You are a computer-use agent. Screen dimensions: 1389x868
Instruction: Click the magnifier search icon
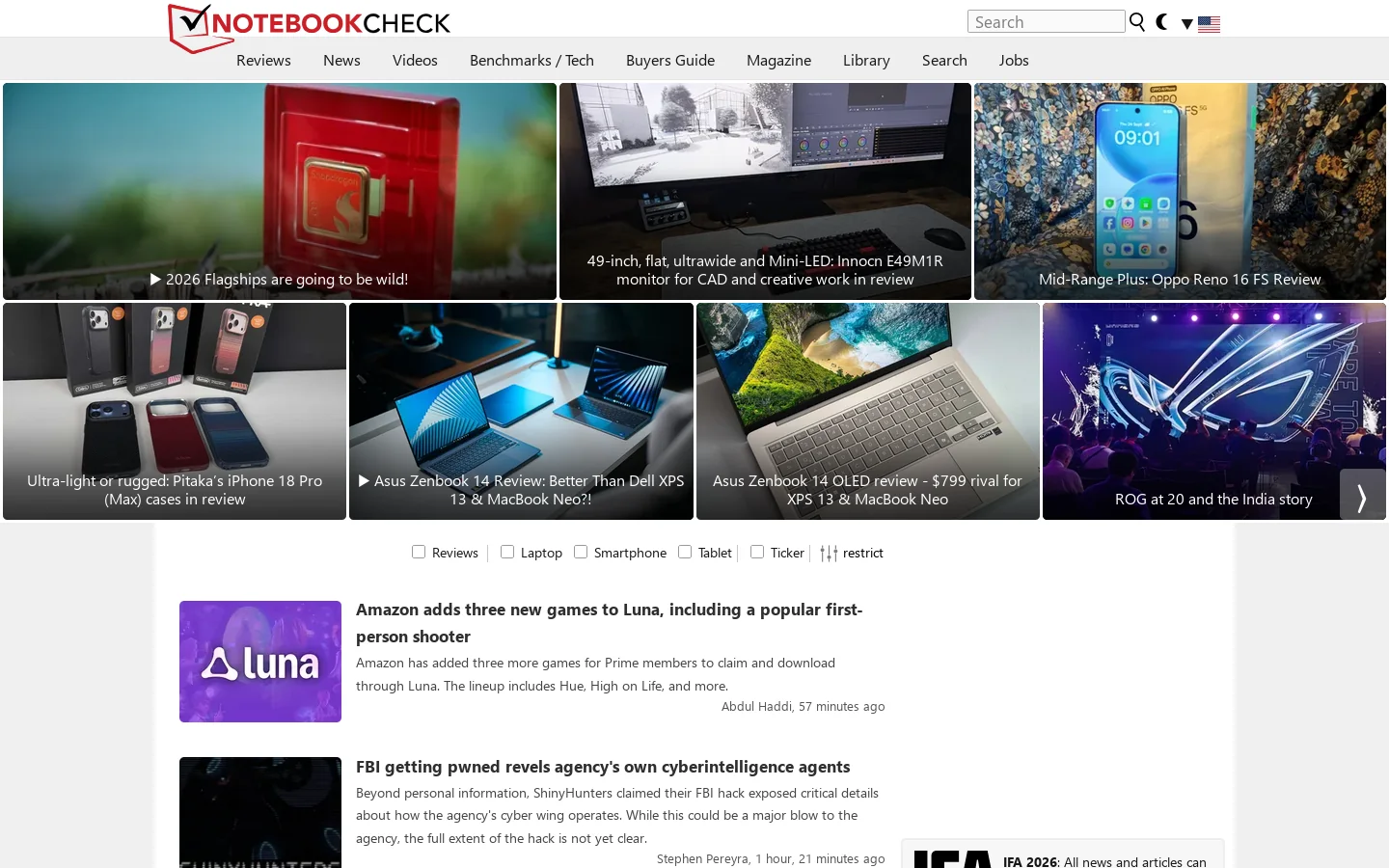coord(1137,22)
